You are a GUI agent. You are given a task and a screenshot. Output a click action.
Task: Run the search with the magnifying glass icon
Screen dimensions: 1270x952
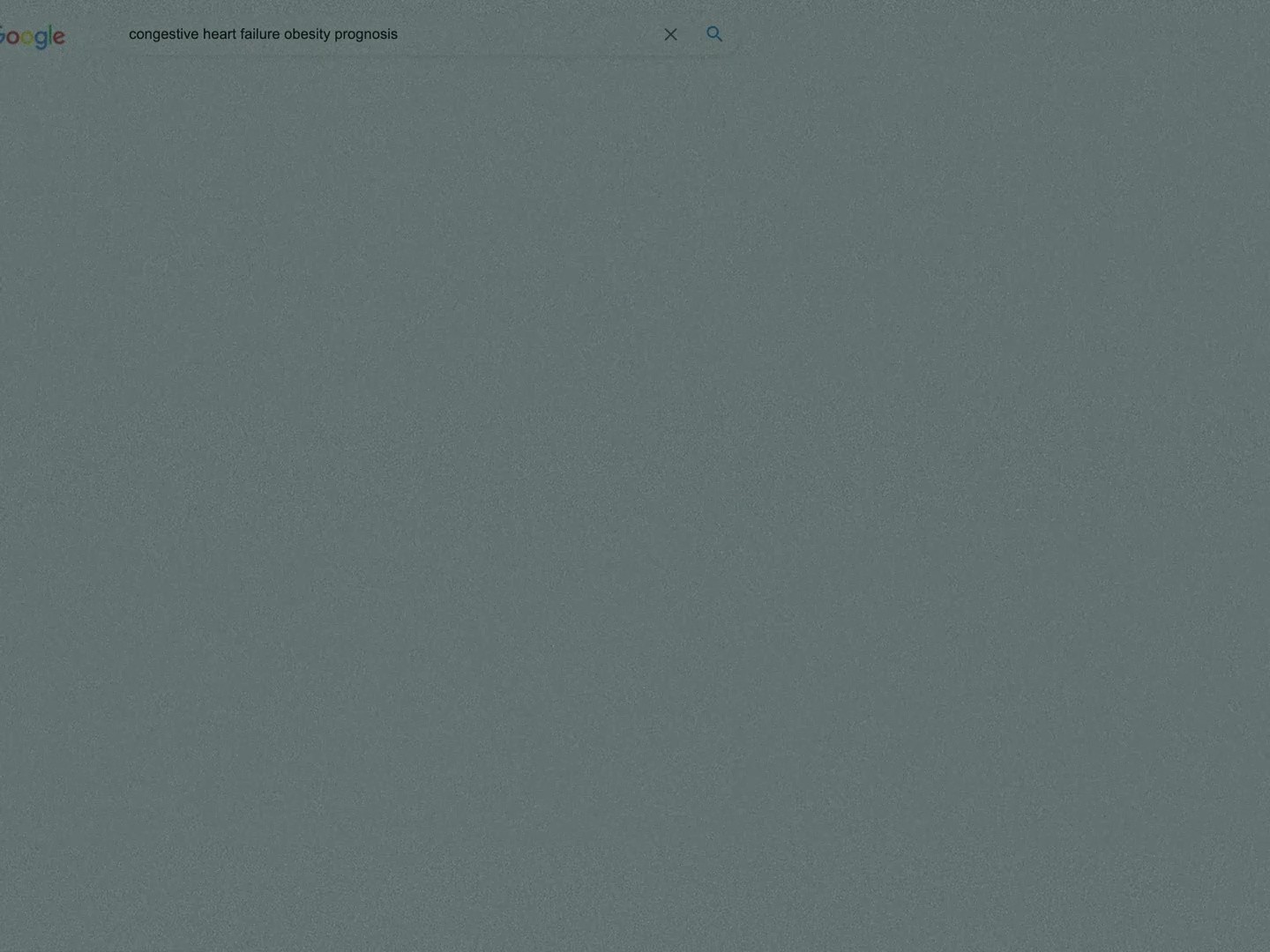714,34
